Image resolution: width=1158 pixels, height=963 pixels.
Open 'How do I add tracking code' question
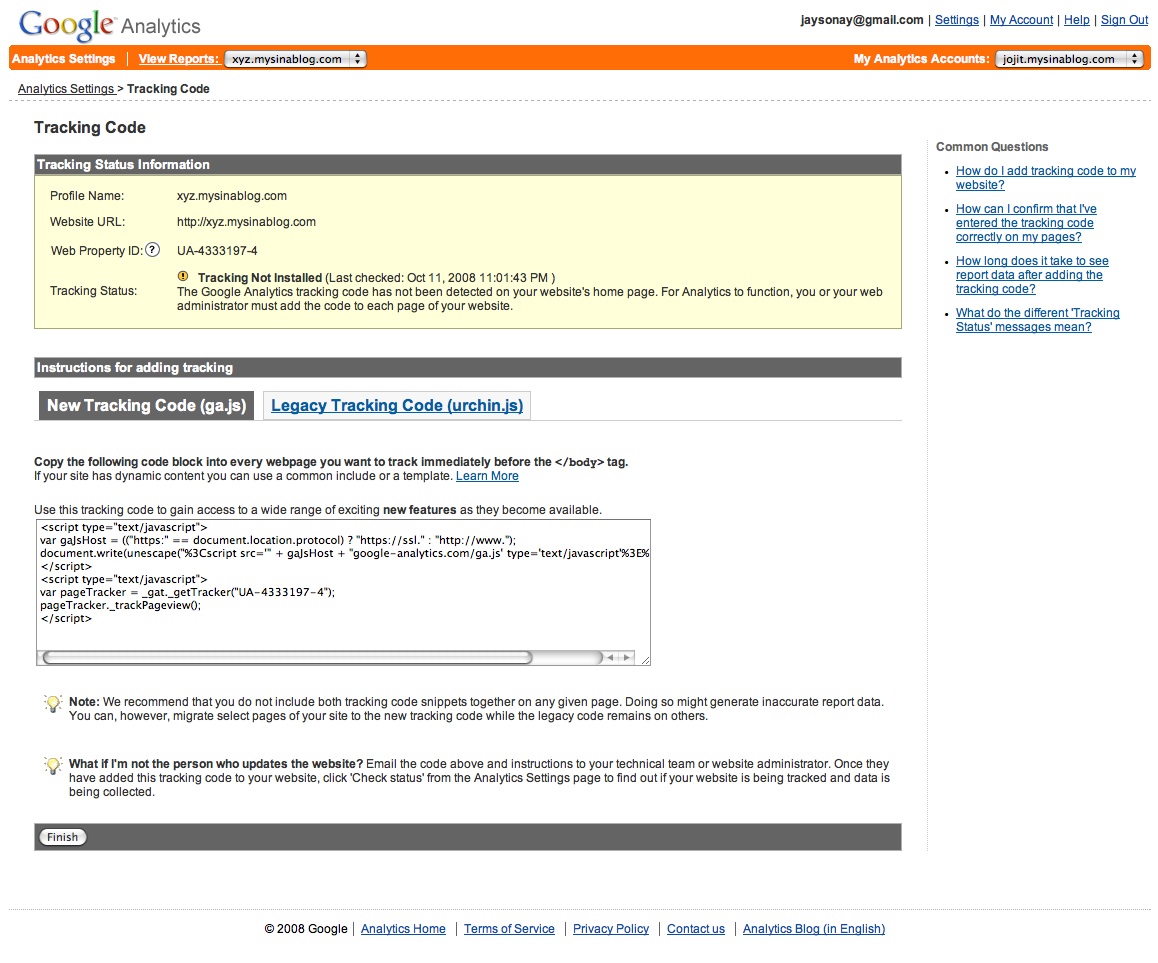(x=1046, y=178)
